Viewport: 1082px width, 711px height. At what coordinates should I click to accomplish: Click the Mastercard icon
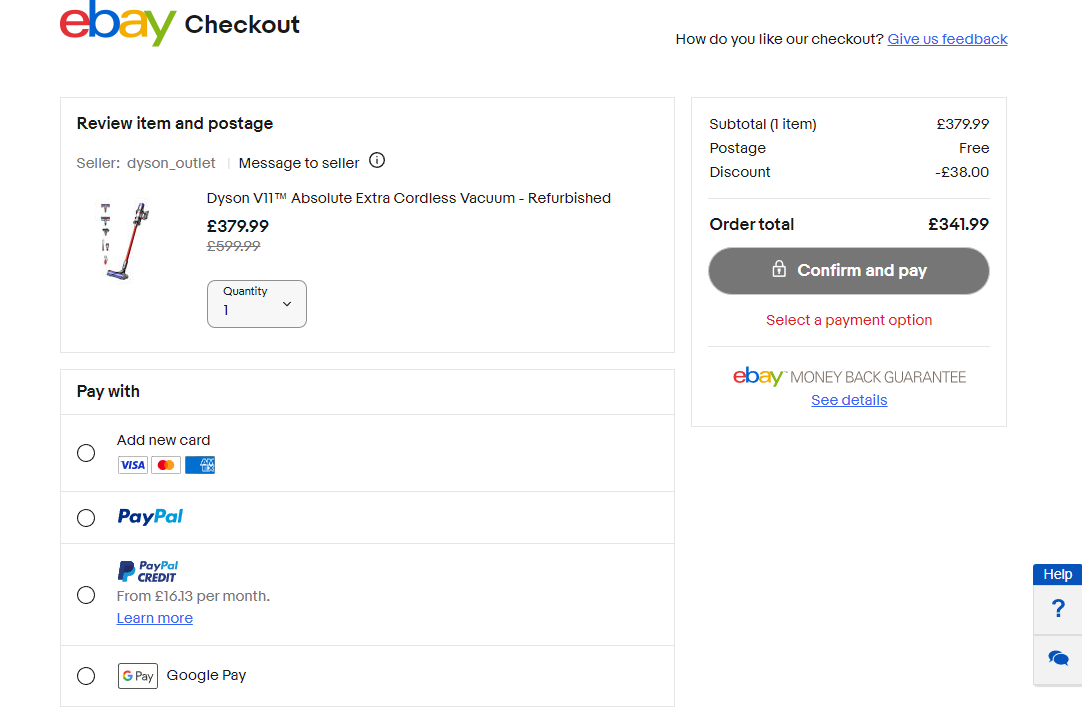tap(165, 465)
